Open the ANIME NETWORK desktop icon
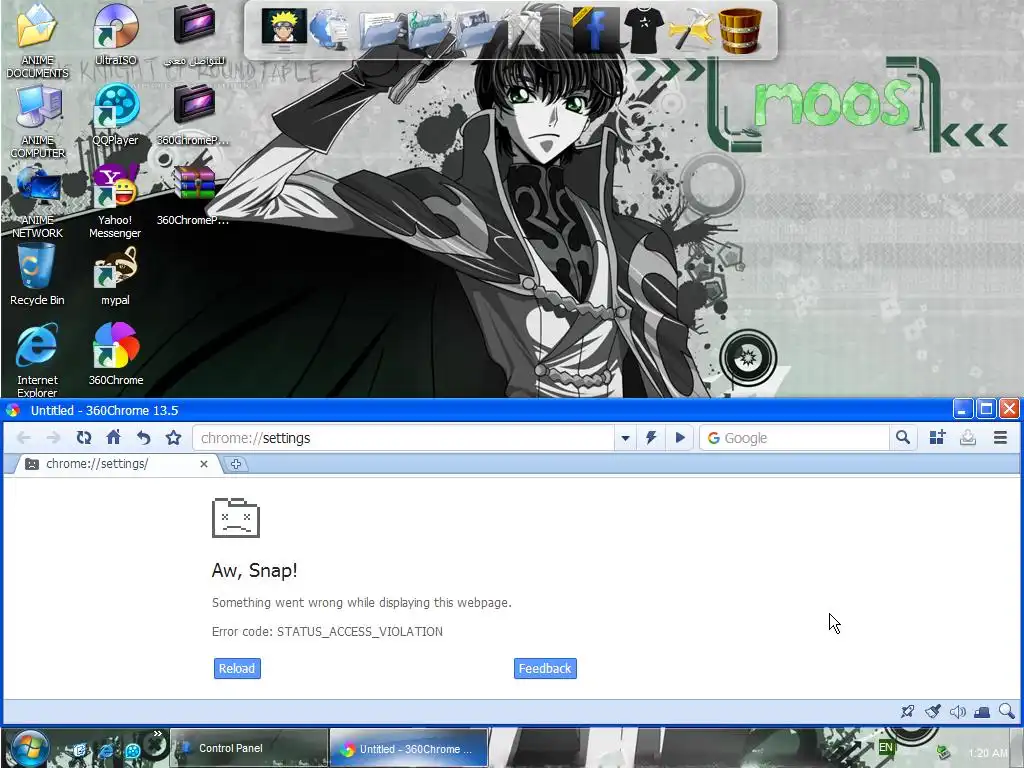This screenshot has width=1024, height=768. coord(37,202)
